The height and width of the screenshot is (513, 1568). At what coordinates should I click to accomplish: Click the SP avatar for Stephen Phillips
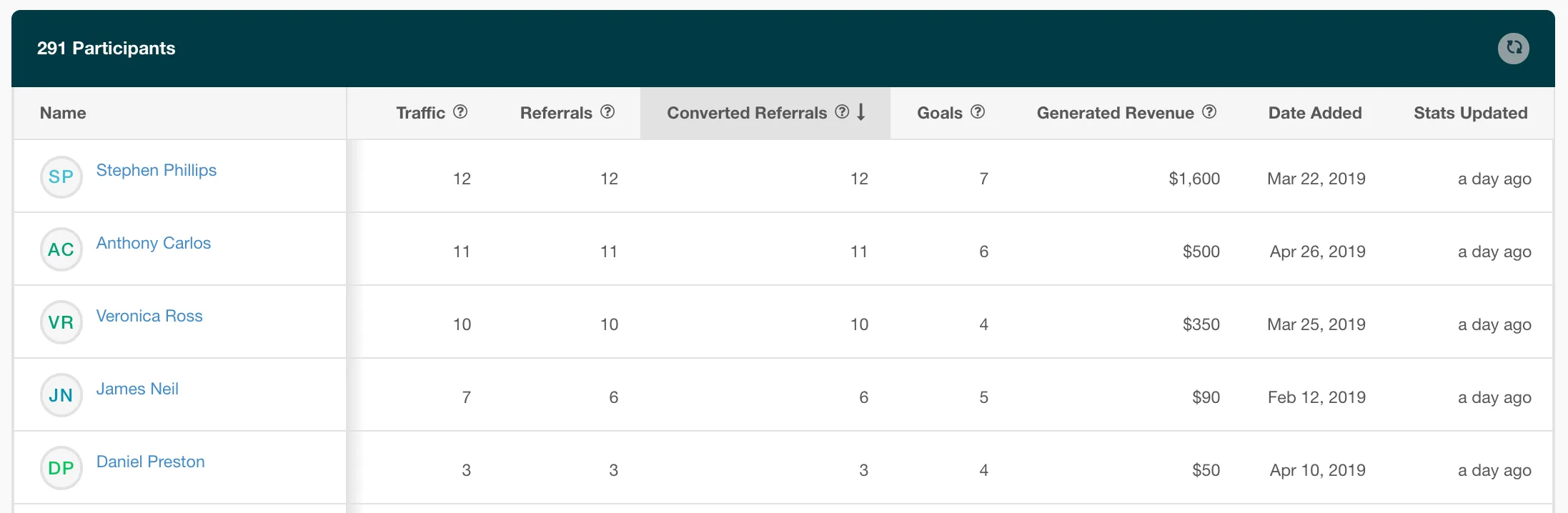point(61,177)
